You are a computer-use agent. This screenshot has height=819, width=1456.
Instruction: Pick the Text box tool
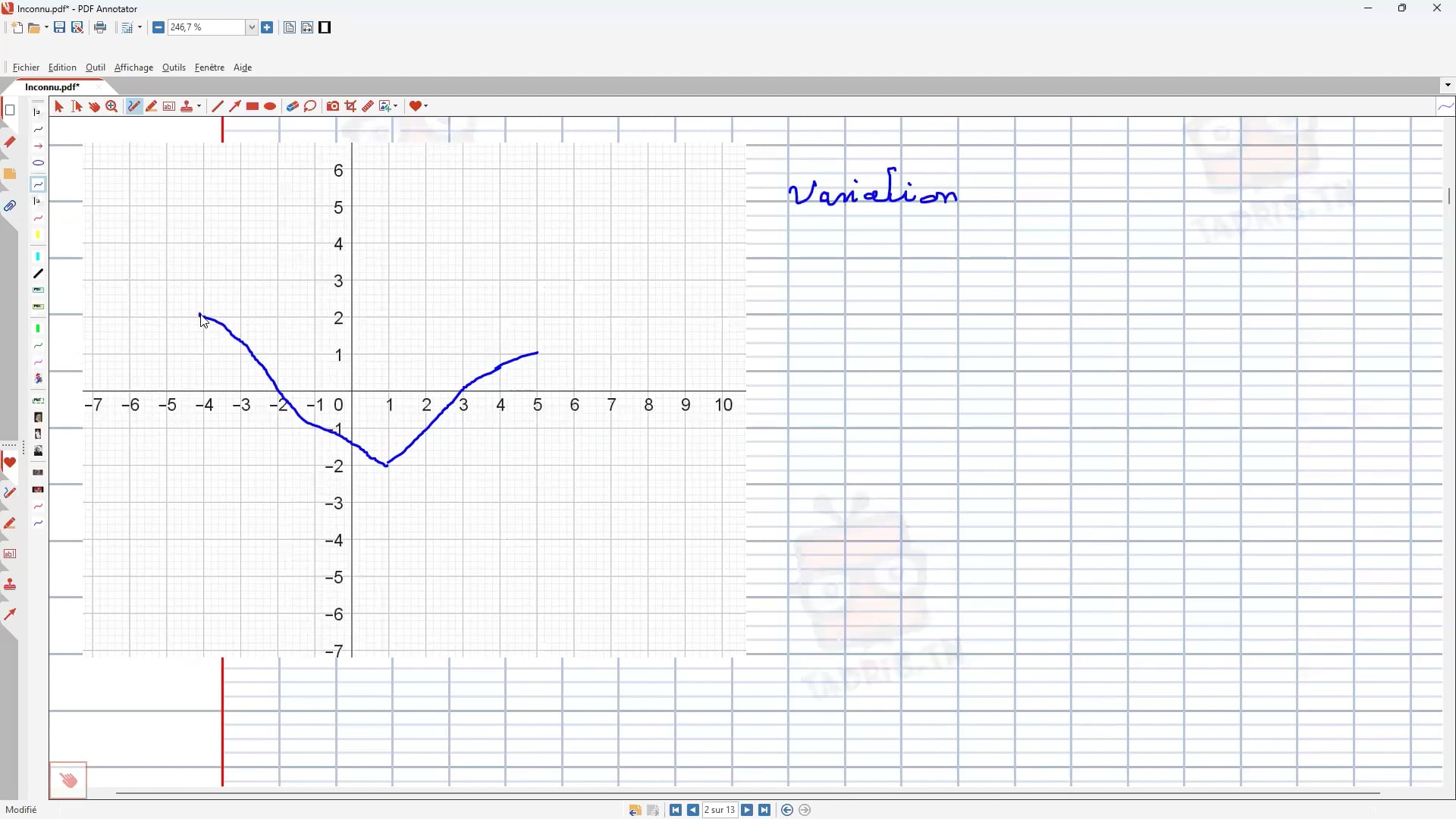click(x=169, y=106)
